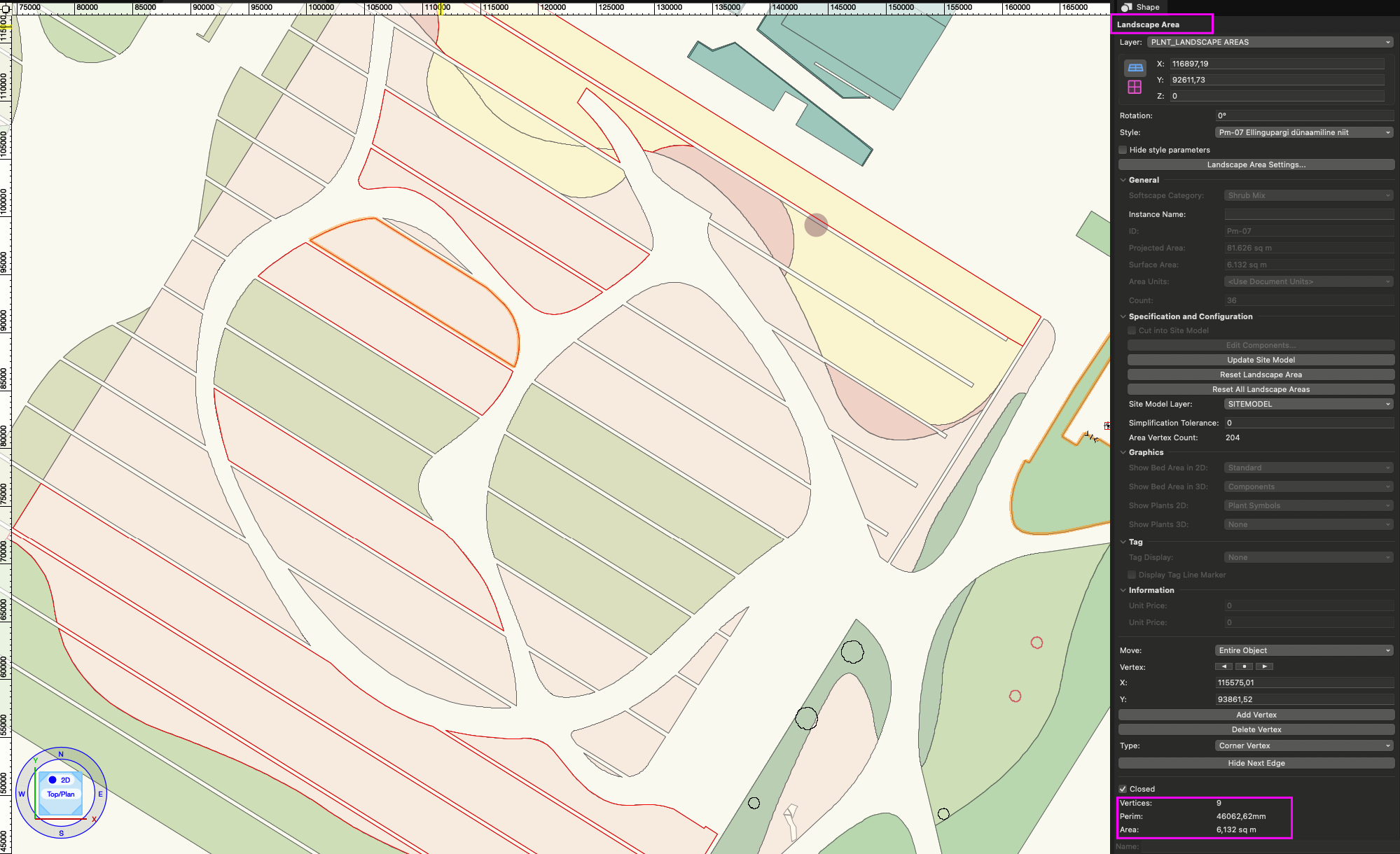Enable Hide style parameters checkbox
This screenshot has width=1400, height=854.
(x=1123, y=150)
